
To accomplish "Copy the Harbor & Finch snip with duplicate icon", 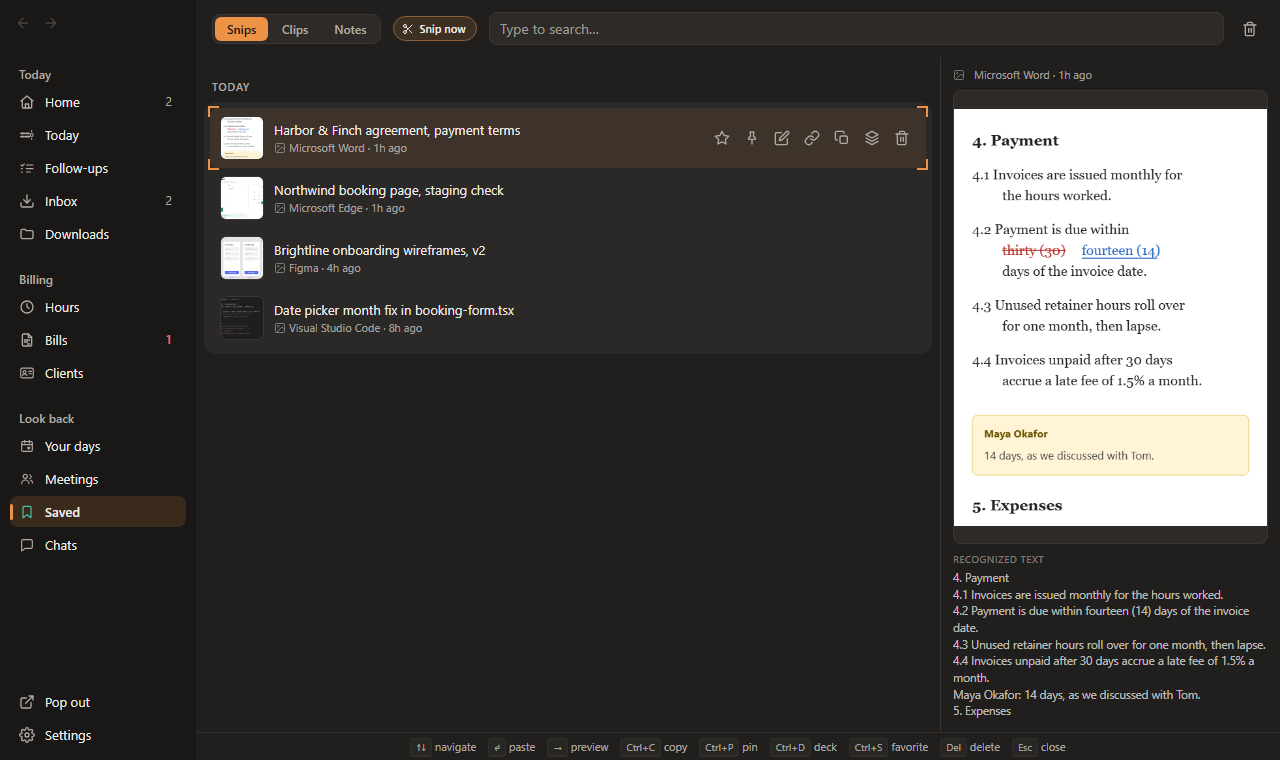I will (x=842, y=138).
